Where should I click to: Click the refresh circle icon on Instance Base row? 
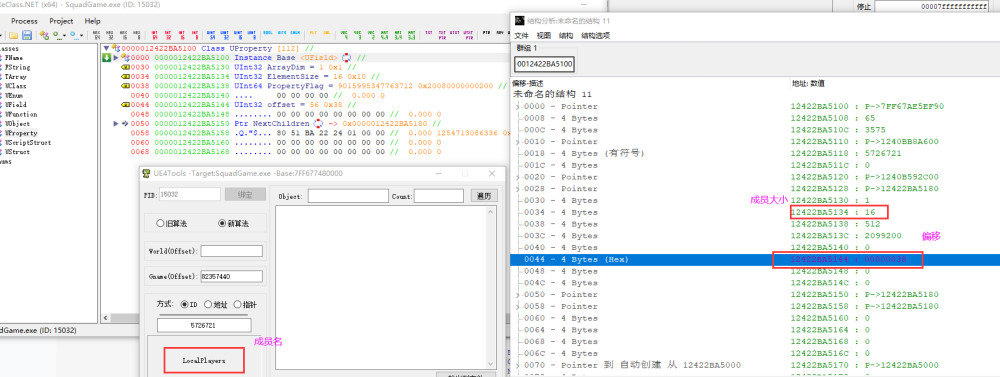[x=346, y=57]
